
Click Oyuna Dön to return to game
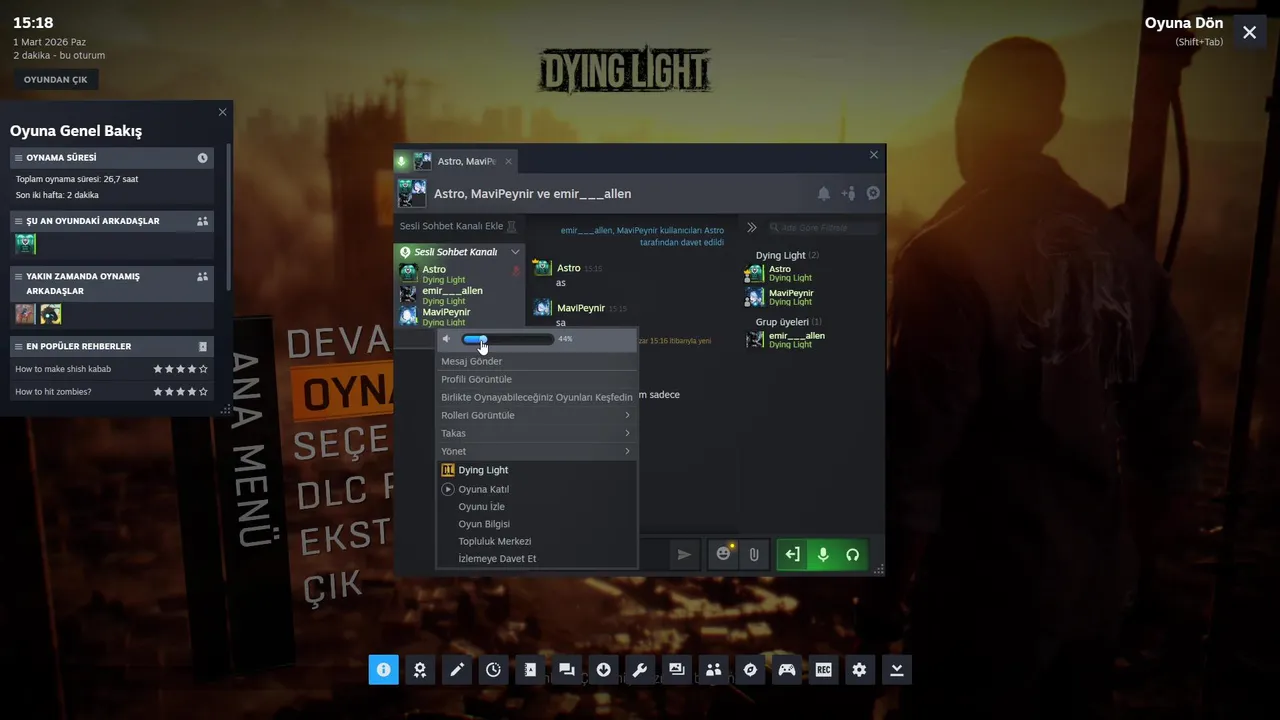pos(1184,23)
